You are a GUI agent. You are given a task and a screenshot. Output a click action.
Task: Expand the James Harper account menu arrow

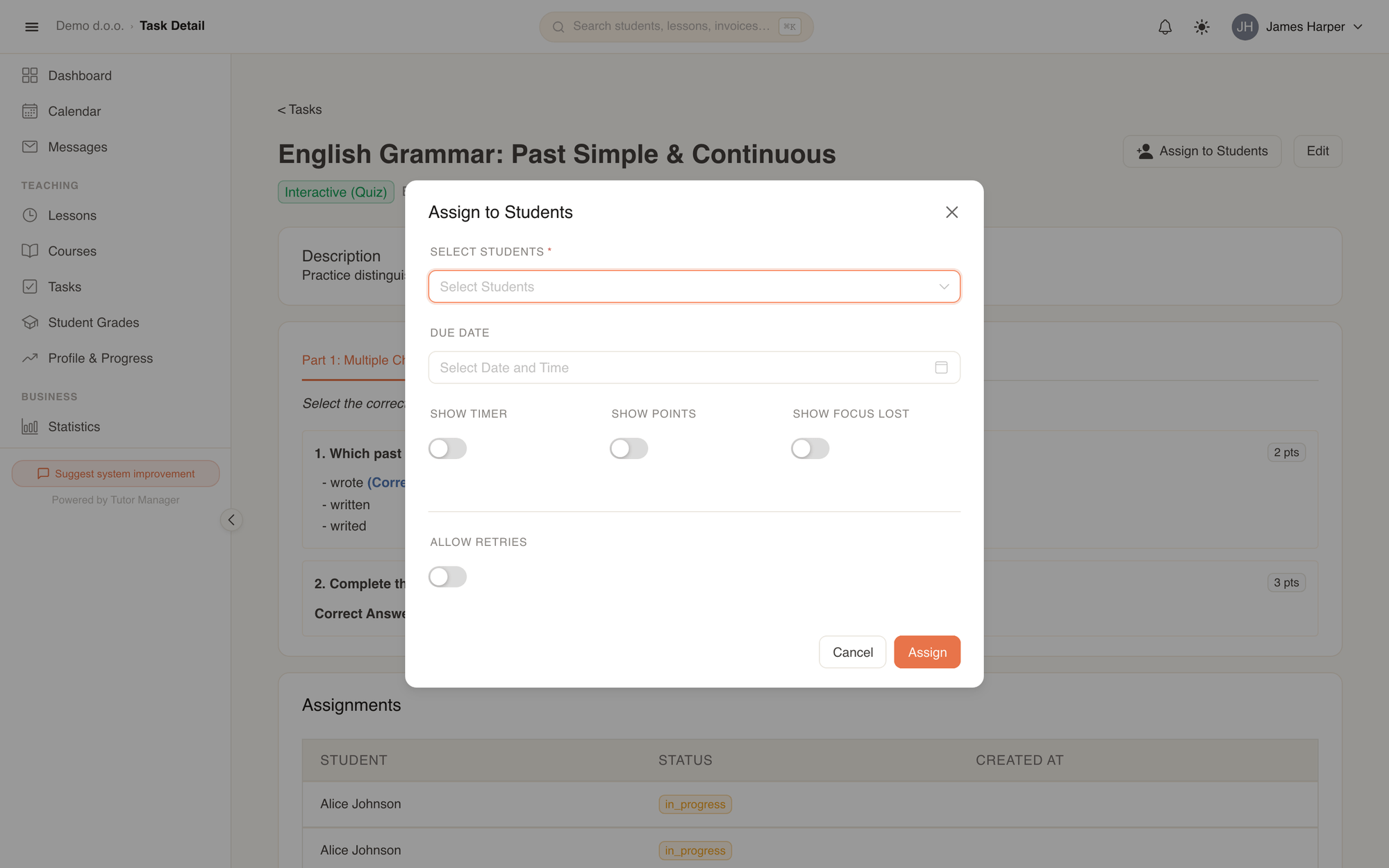[1358, 27]
